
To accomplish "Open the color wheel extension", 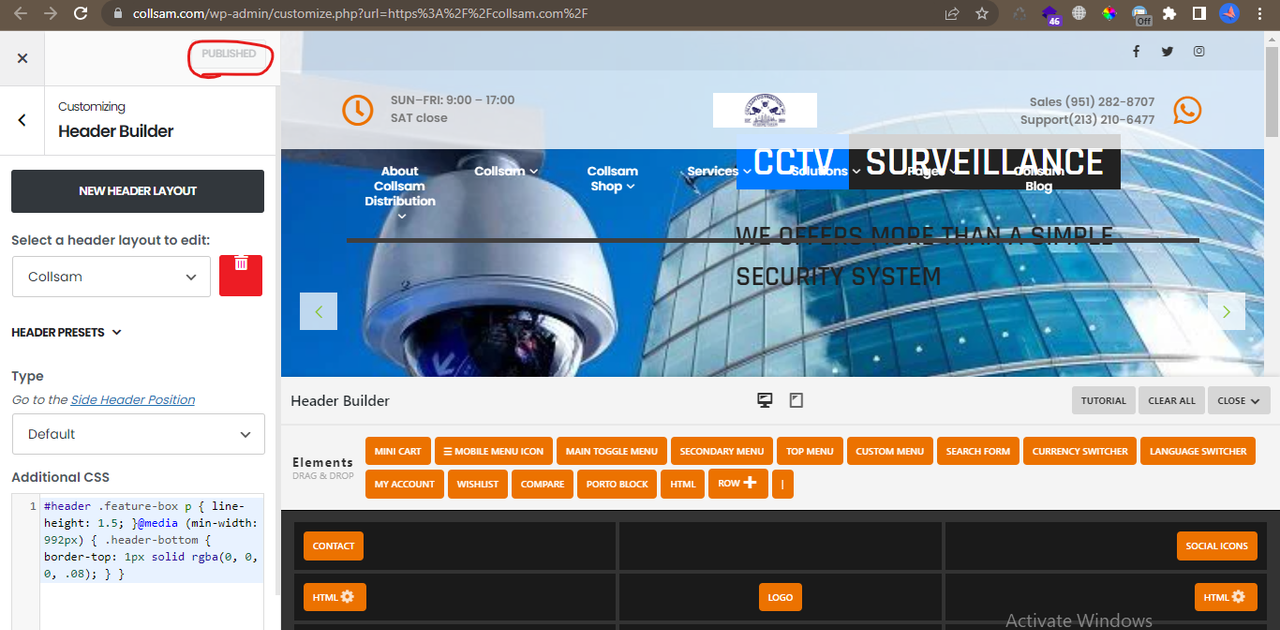I will coord(1110,14).
